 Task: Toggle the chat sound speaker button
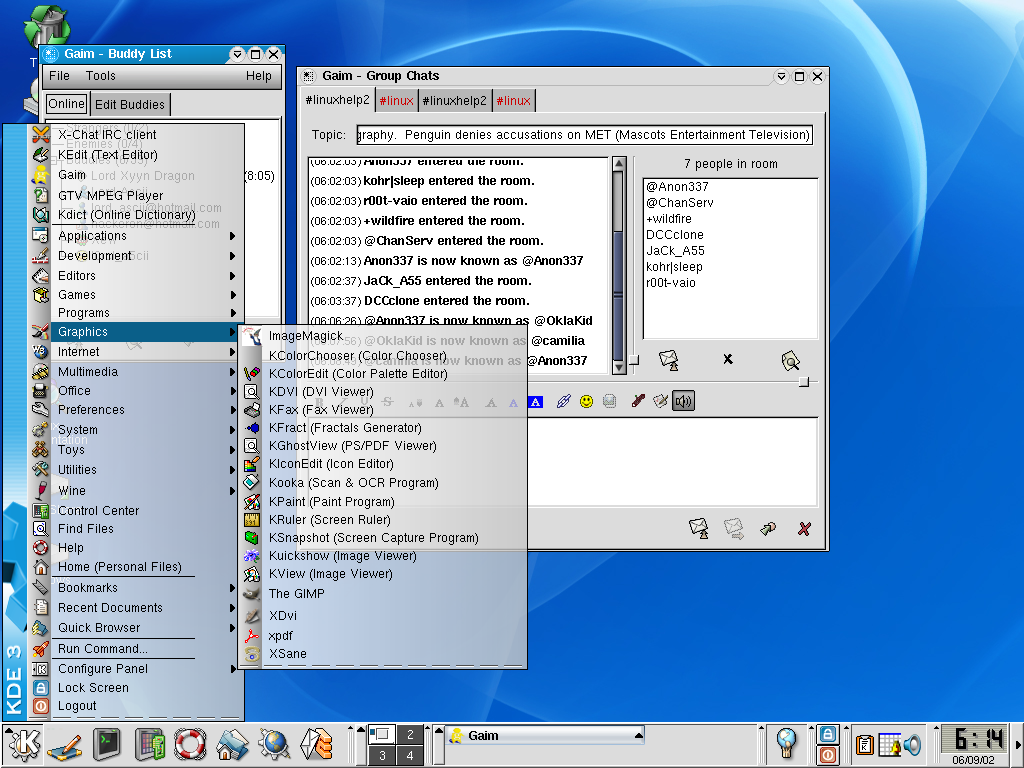pos(683,401)
